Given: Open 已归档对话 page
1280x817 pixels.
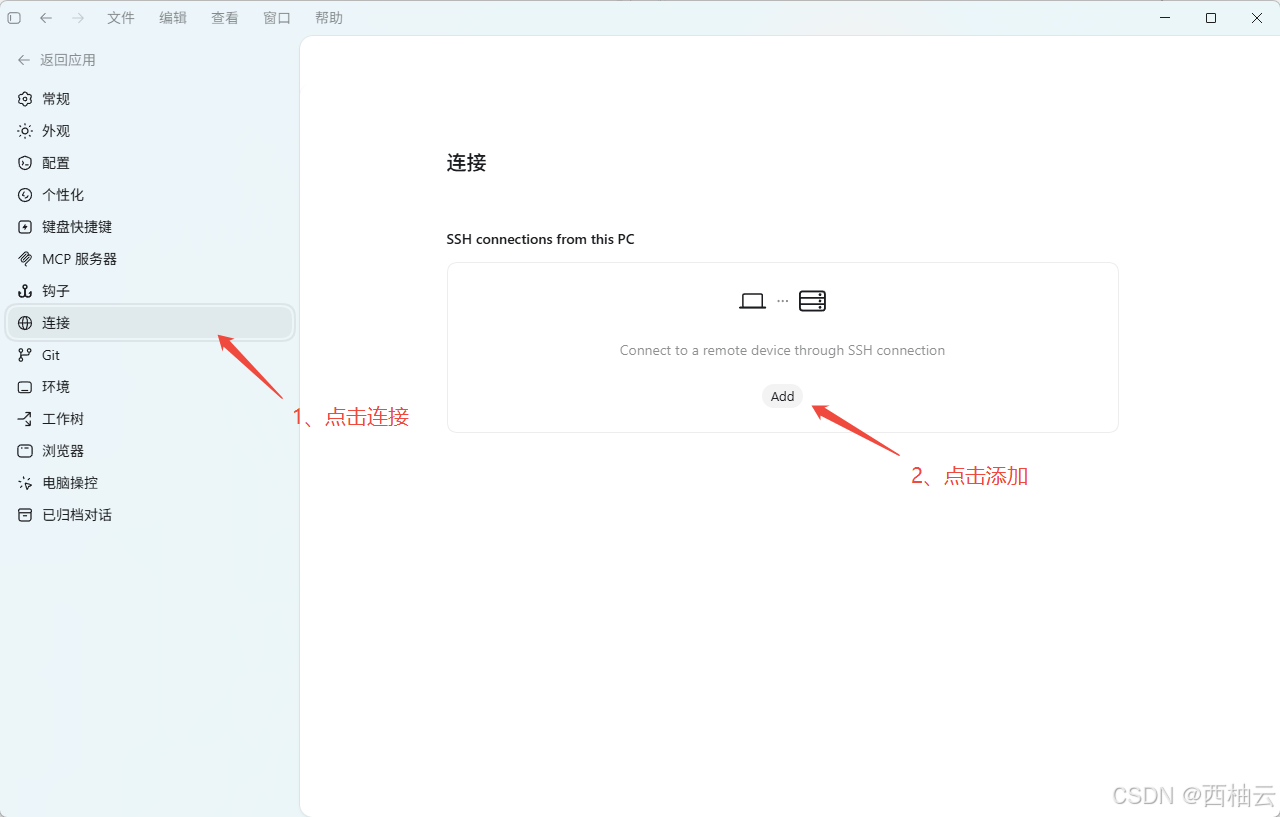Looking at the screenshot, I should point(150,515).
